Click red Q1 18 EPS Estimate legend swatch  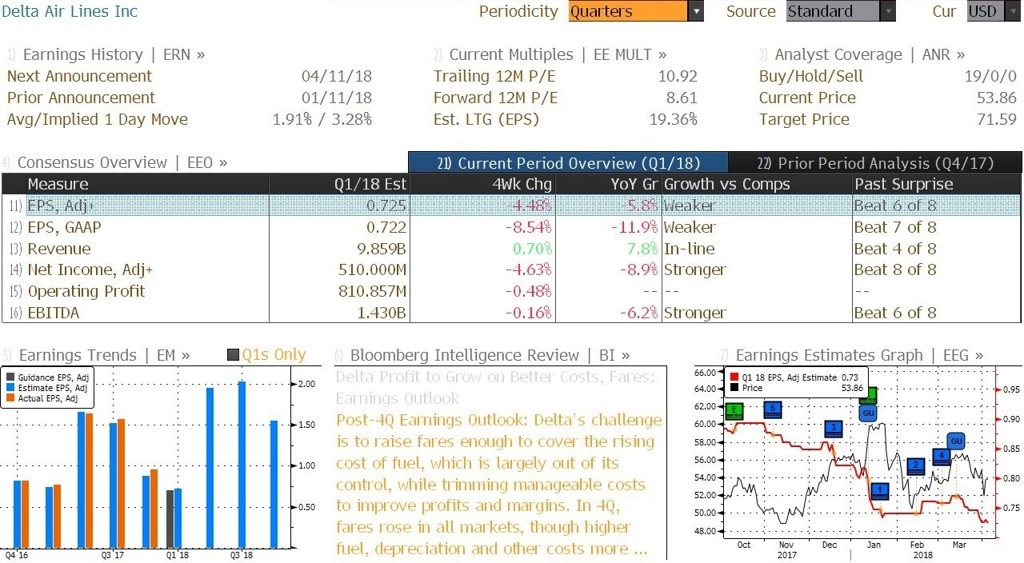click(735, 378)
